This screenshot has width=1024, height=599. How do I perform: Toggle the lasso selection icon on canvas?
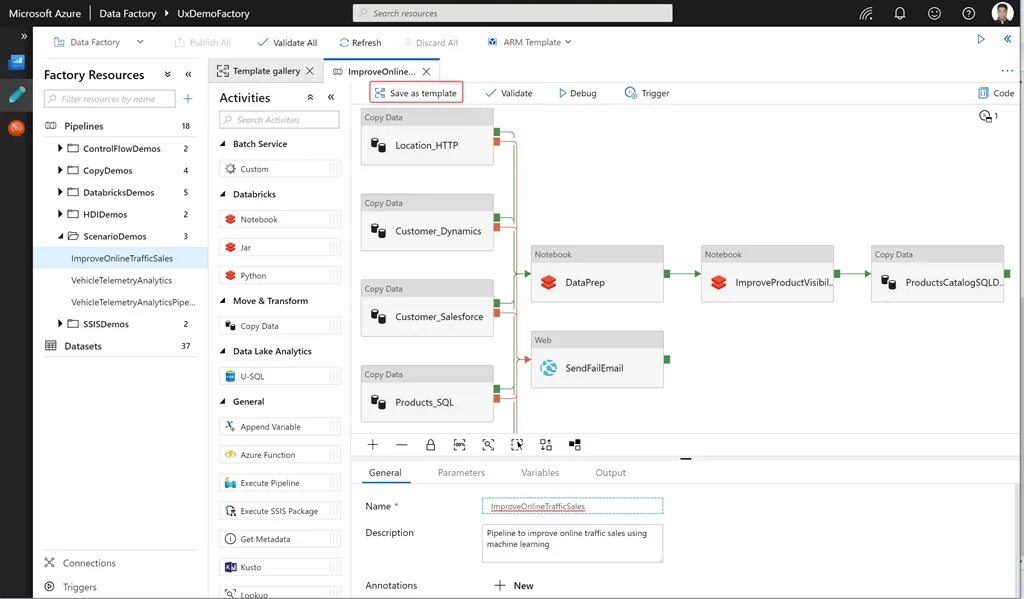517,445
